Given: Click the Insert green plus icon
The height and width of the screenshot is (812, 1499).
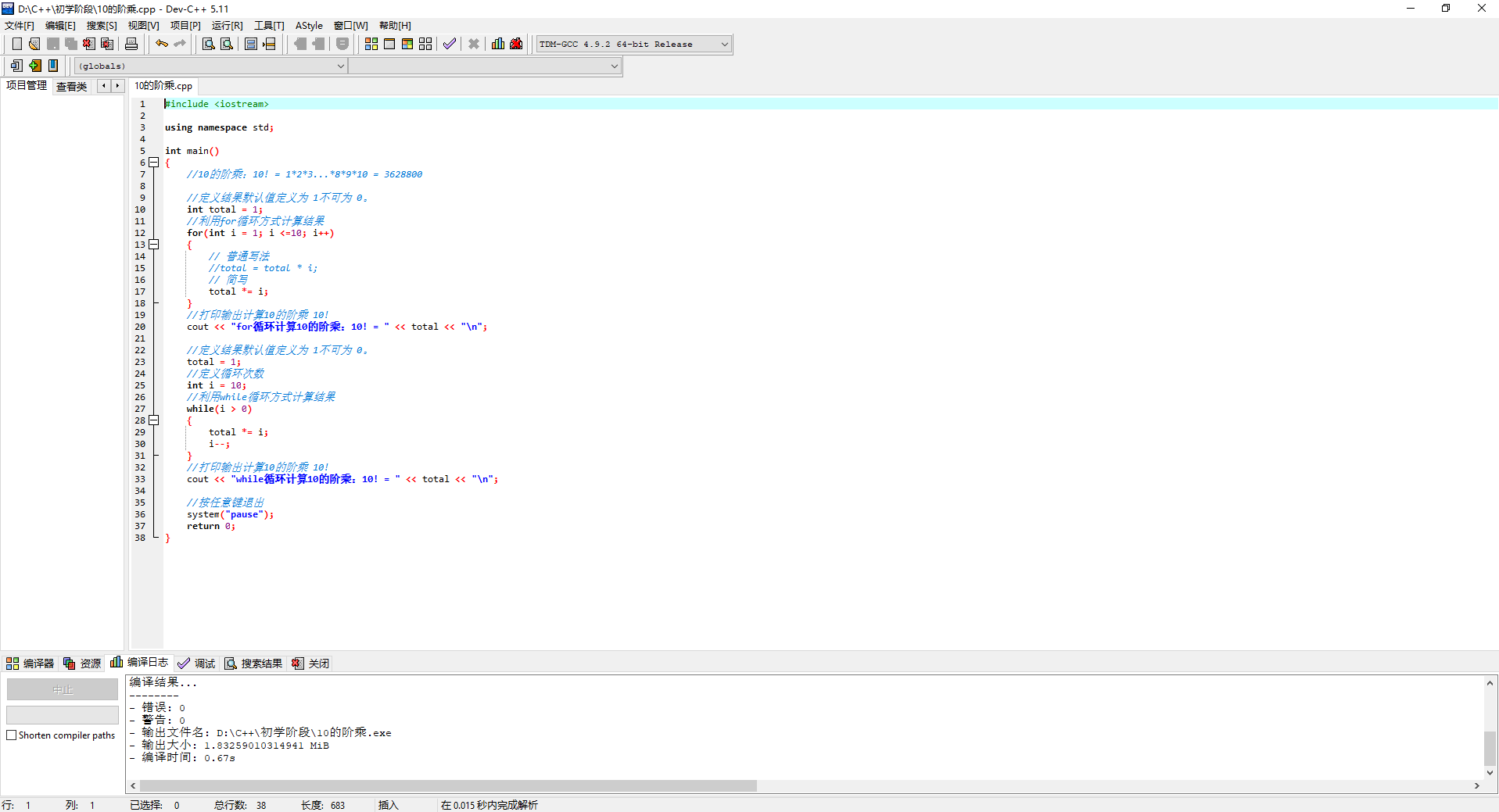Looking at the screenshot, I should [34, 66].
